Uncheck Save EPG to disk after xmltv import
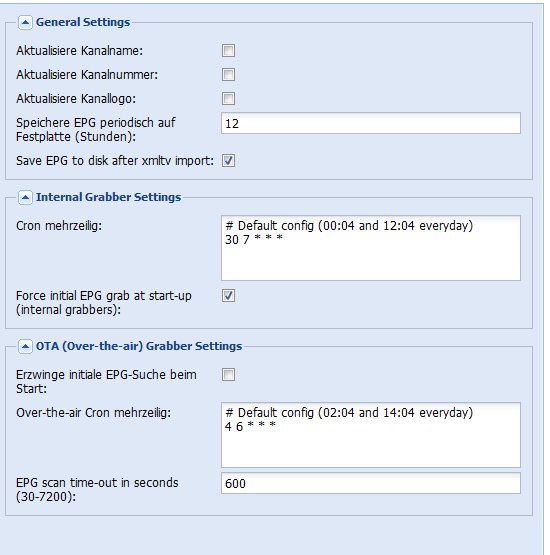The width and height of the screenshot is (550, 555). 228,161
